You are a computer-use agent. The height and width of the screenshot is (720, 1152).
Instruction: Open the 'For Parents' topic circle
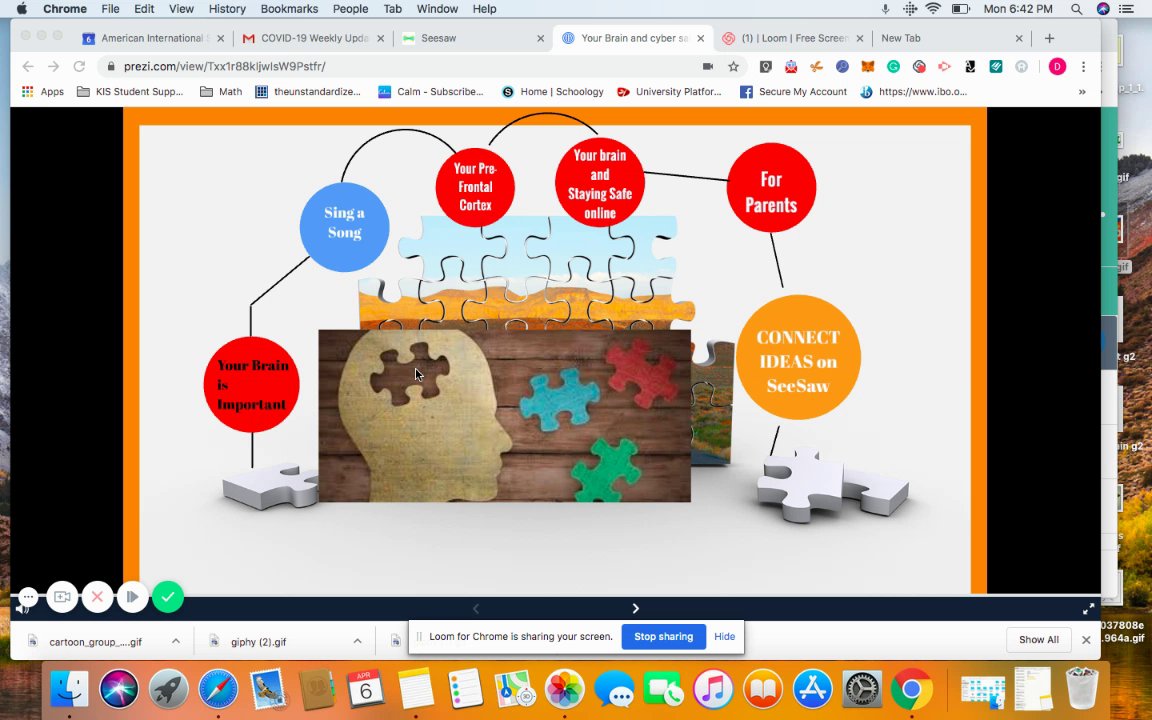pyautogui.click(x=771, y=188)
